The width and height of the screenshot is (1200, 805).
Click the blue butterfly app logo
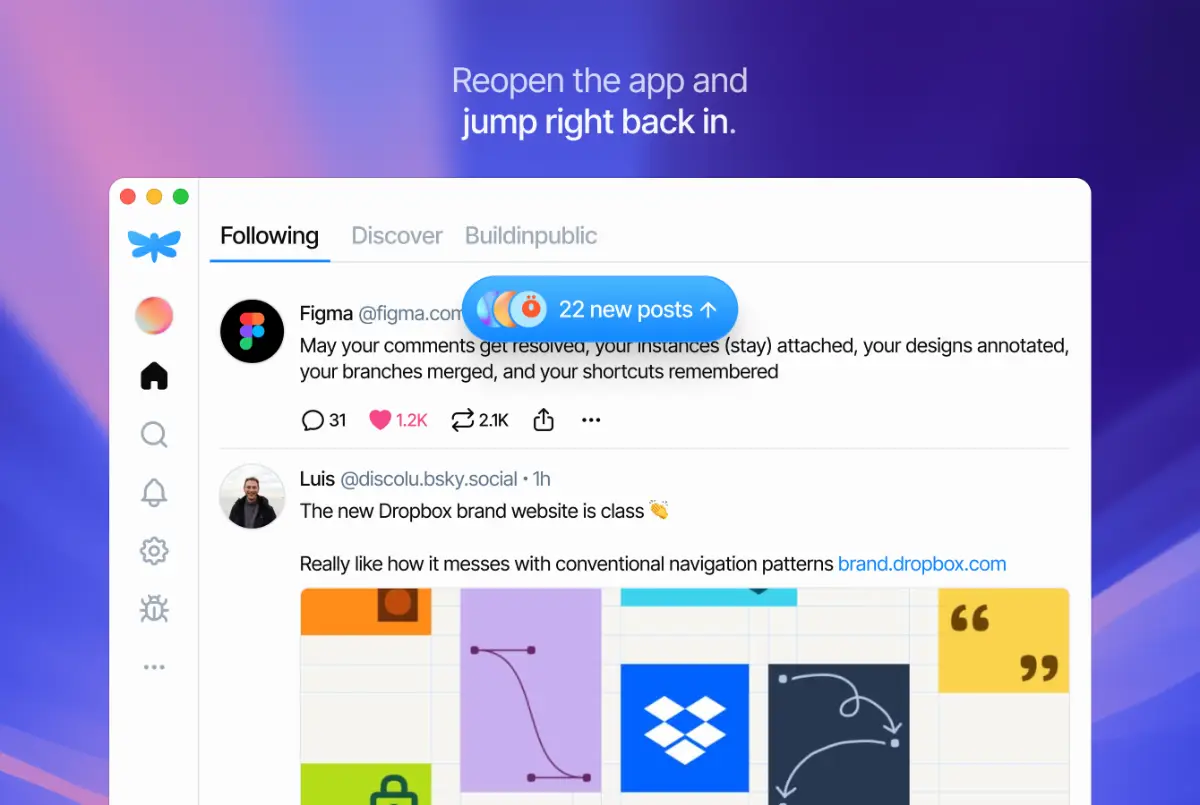[154, 245]
